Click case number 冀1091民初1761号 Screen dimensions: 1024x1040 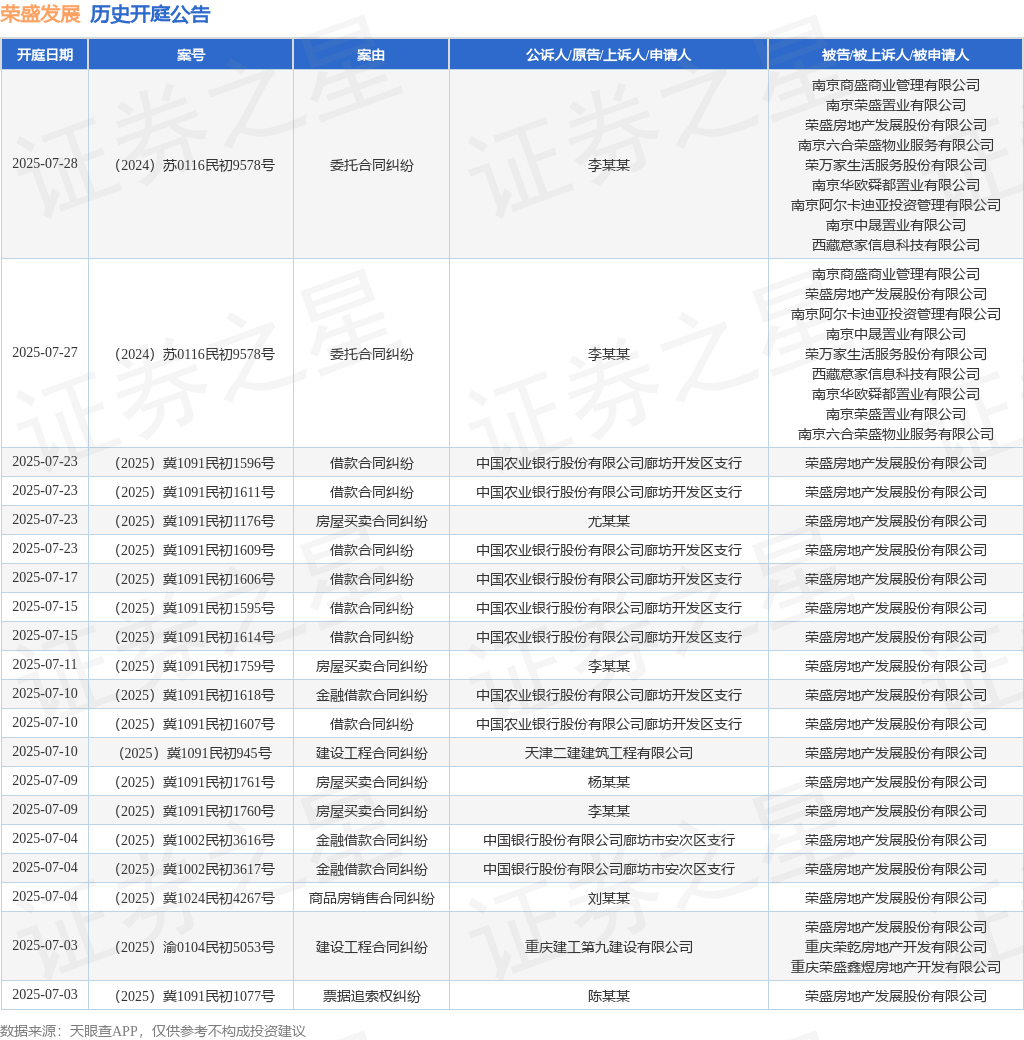pyautogui.click(x=195, y=782)
